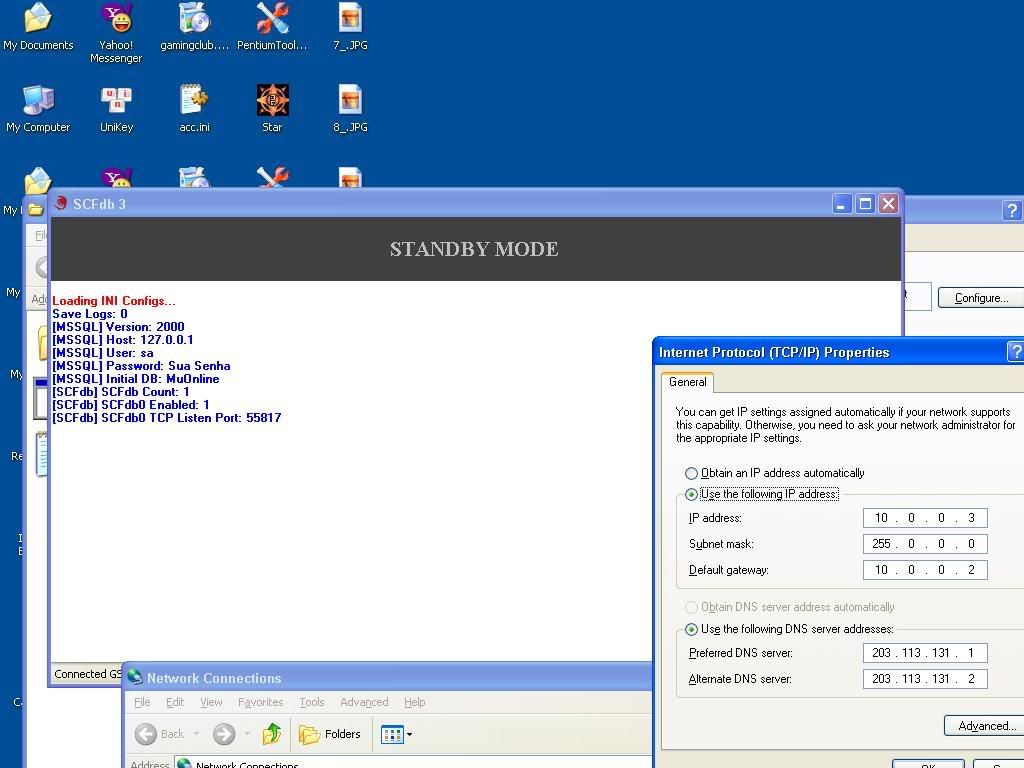Viewport: 1024px width, 768px height.
Task: Open the My Computer desktop icon
Action: (38, 108)
